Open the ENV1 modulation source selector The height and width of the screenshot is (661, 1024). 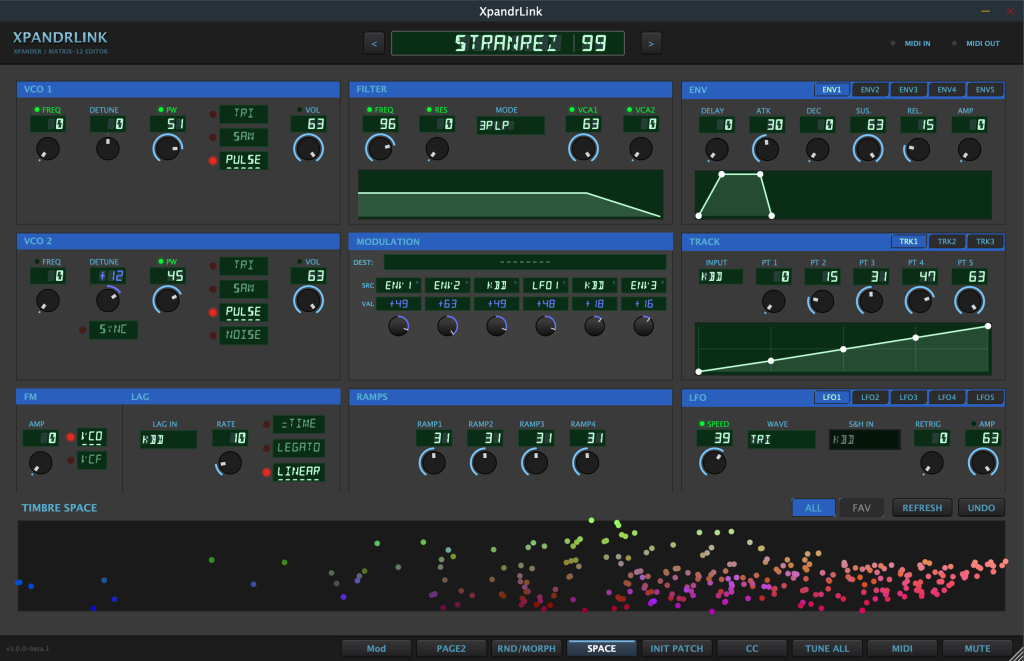(x=398, y=285)
